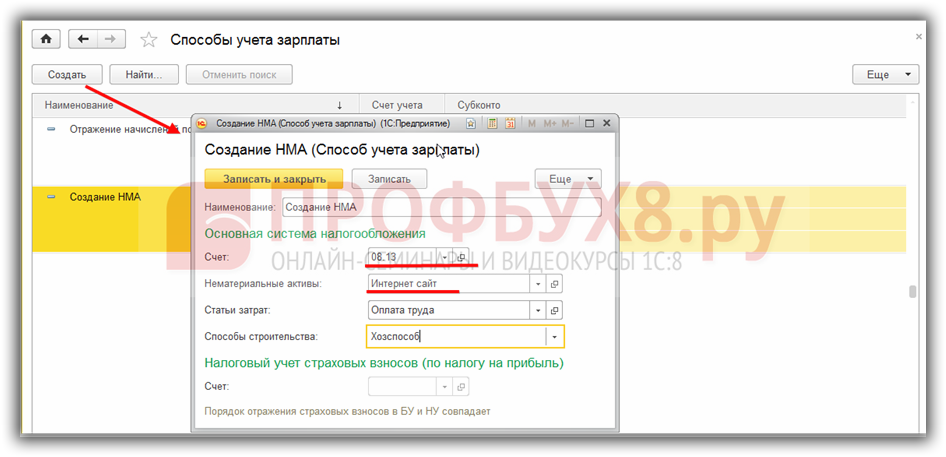The width and height of the screenshot is (946, 457).
Task: Go back with the left arrow button
Action: (x=83, y=39)
